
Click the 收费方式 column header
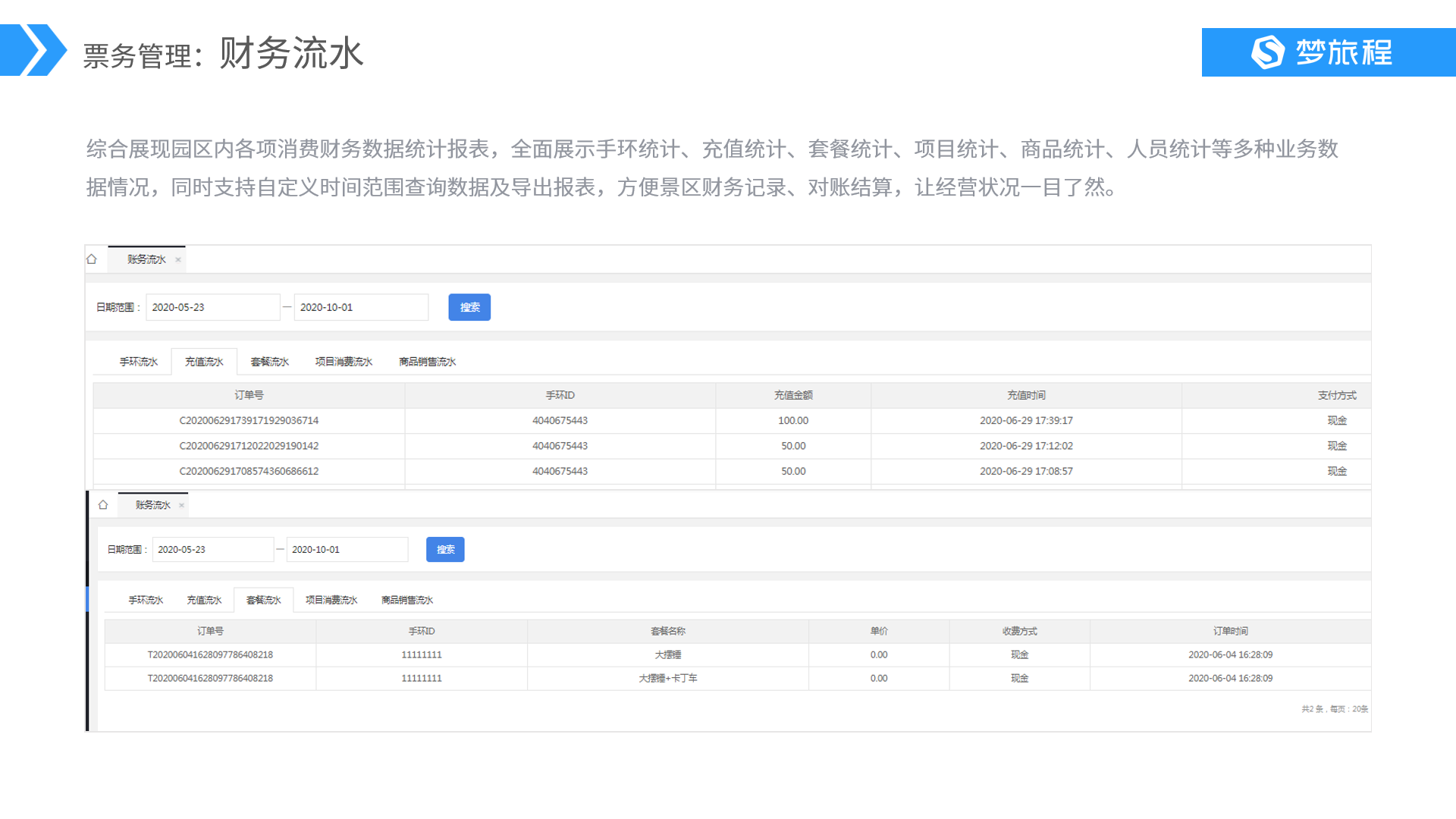tap(1019, 631)
